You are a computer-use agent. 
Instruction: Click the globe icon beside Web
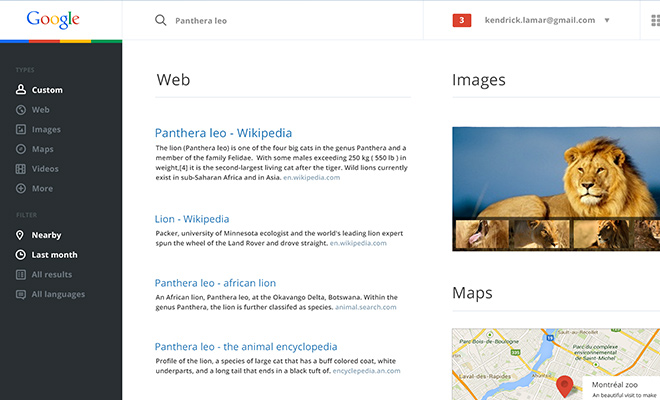coord(21,109)
